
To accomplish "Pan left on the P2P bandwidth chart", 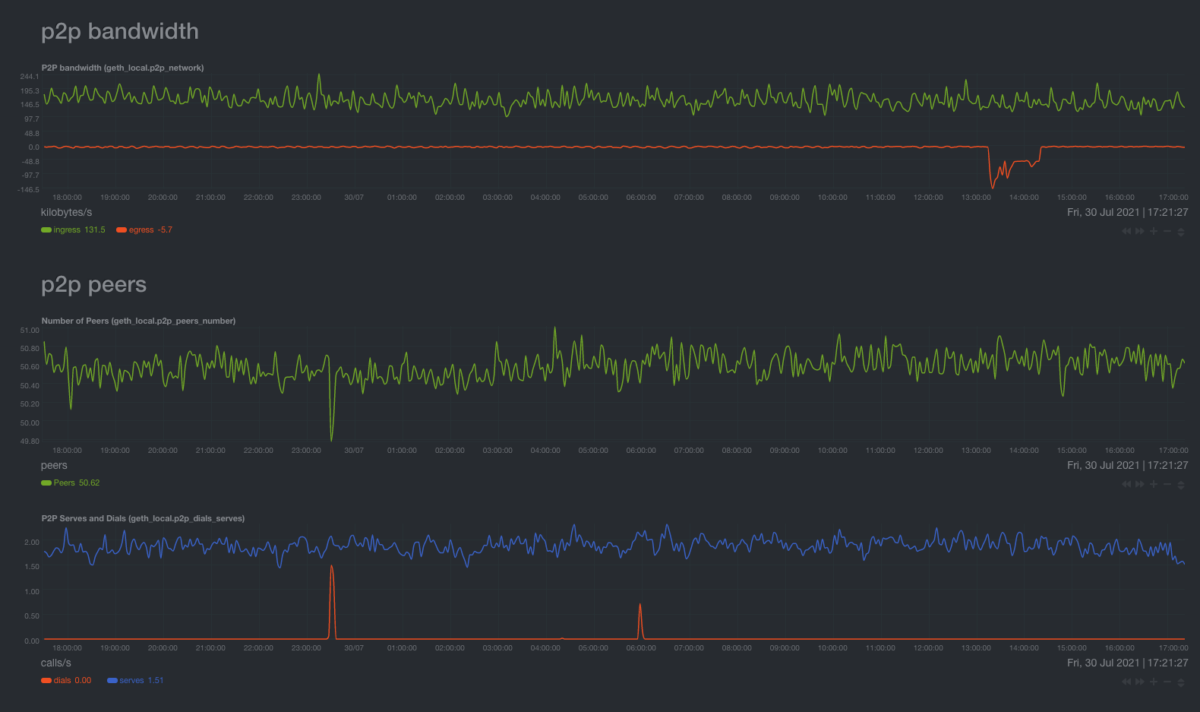I will [x=1127, y=231].
